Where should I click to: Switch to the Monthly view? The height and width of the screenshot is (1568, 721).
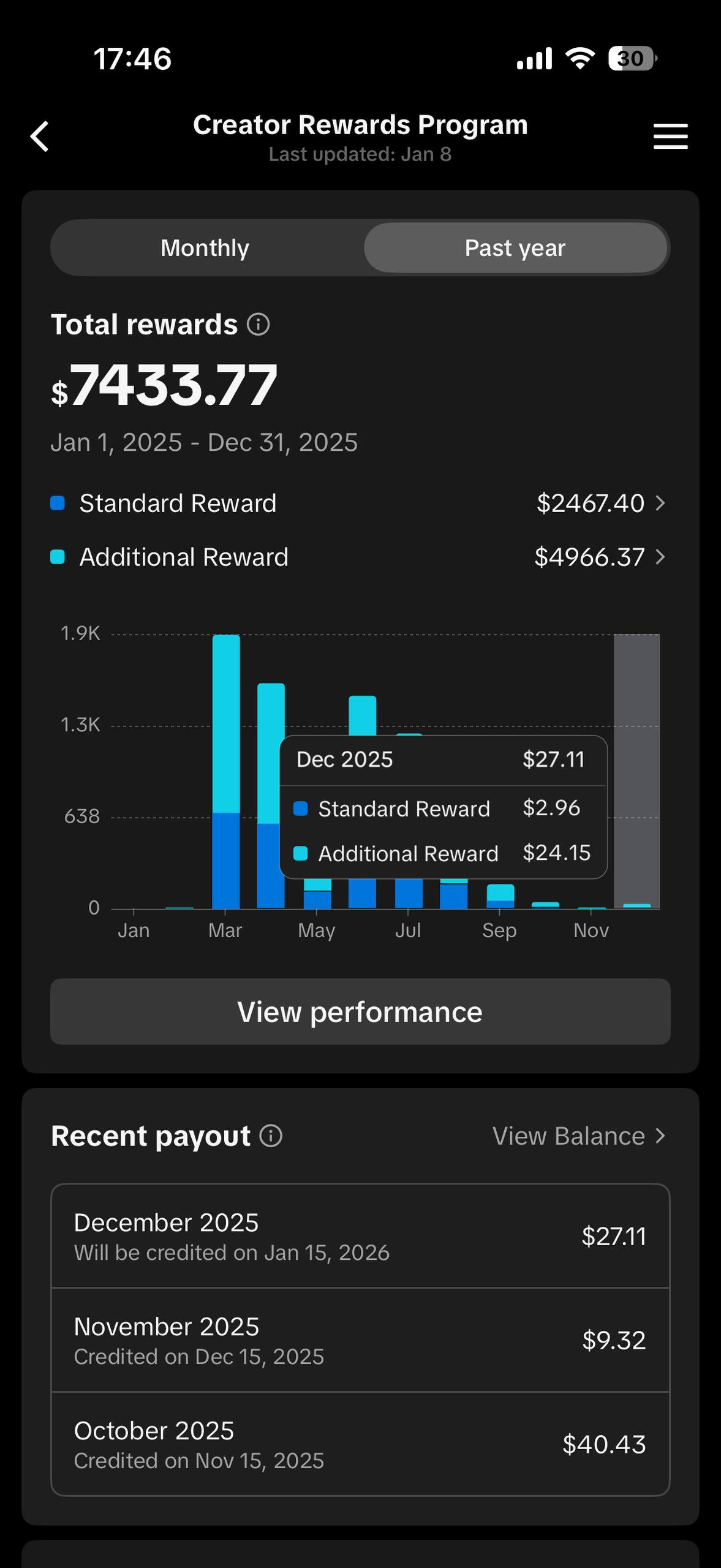pos(205,248)
